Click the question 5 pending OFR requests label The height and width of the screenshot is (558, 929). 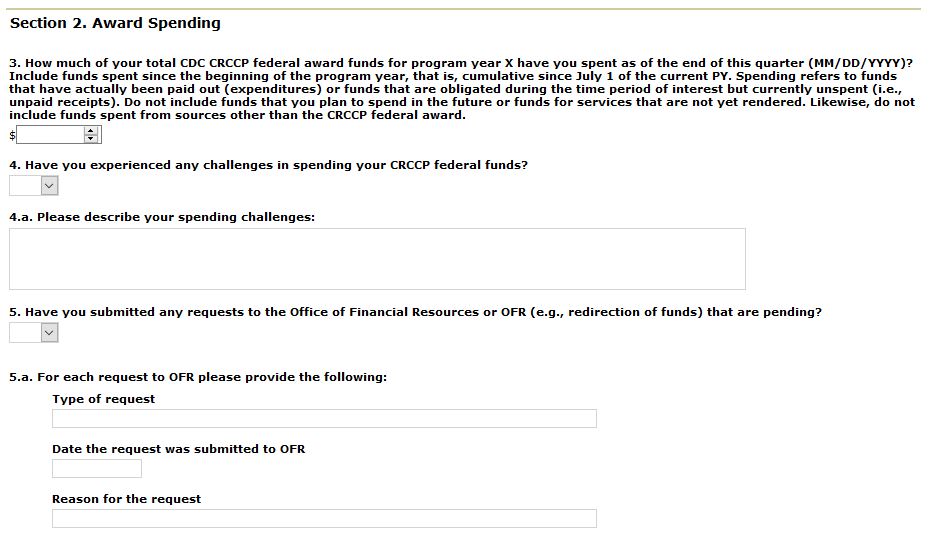(x=415, y=312)
